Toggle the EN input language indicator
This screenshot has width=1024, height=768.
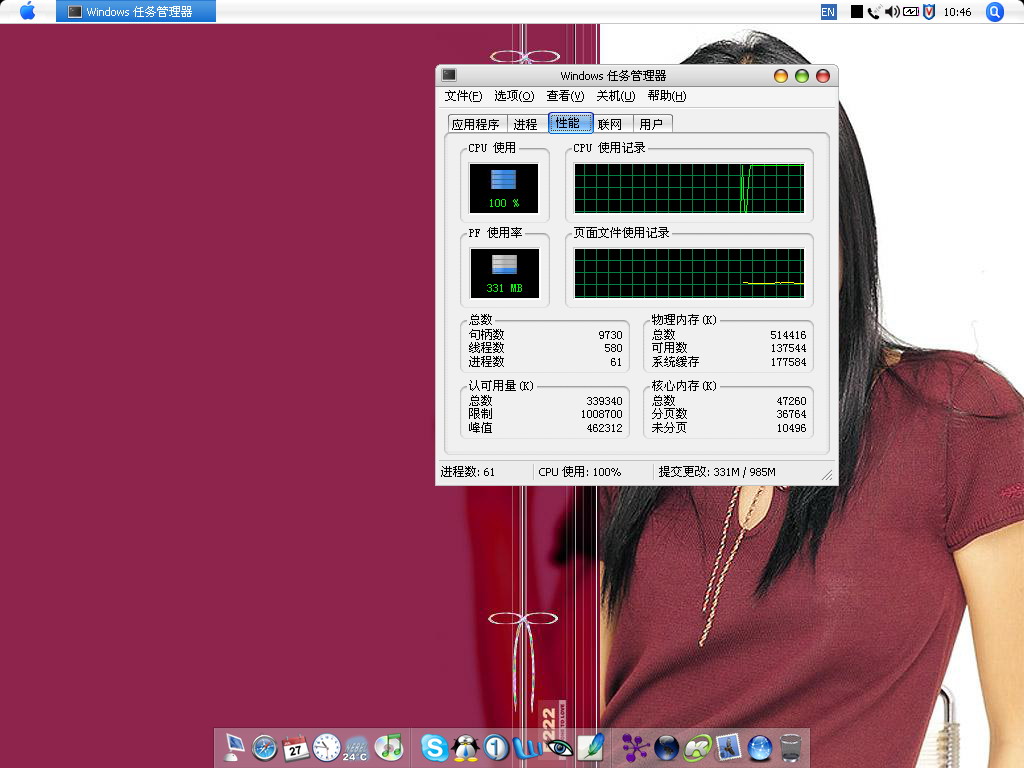(828, 12)
